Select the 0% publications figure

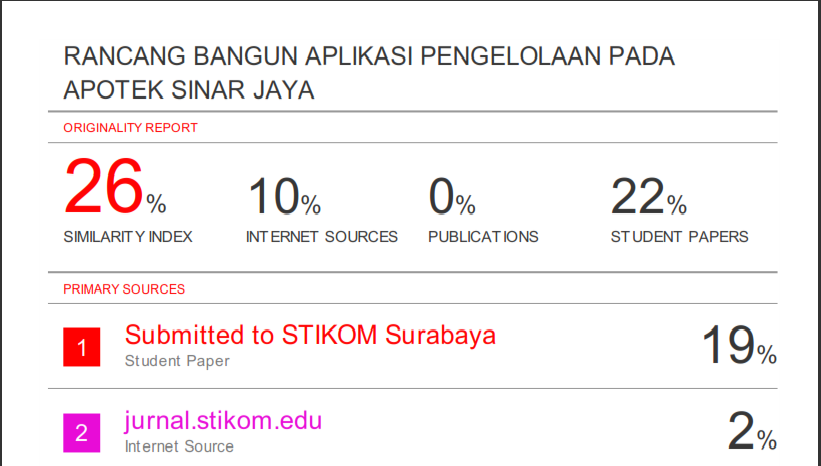452,196
